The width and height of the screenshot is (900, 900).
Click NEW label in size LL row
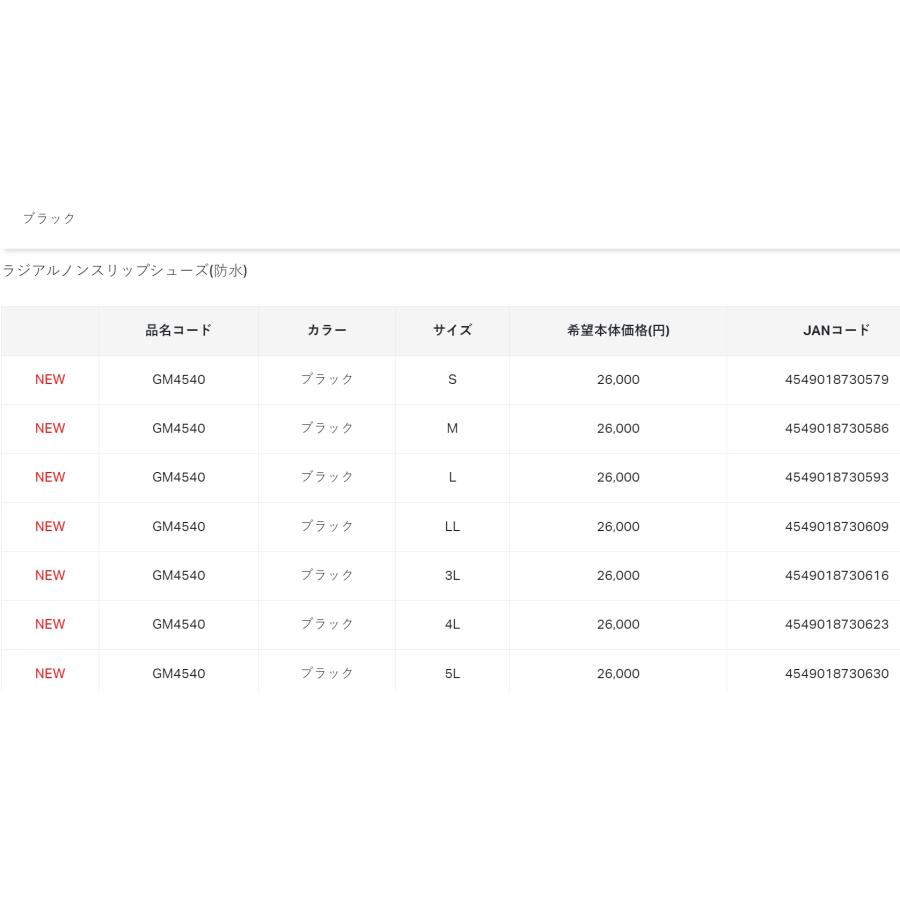tap(50, 526)
